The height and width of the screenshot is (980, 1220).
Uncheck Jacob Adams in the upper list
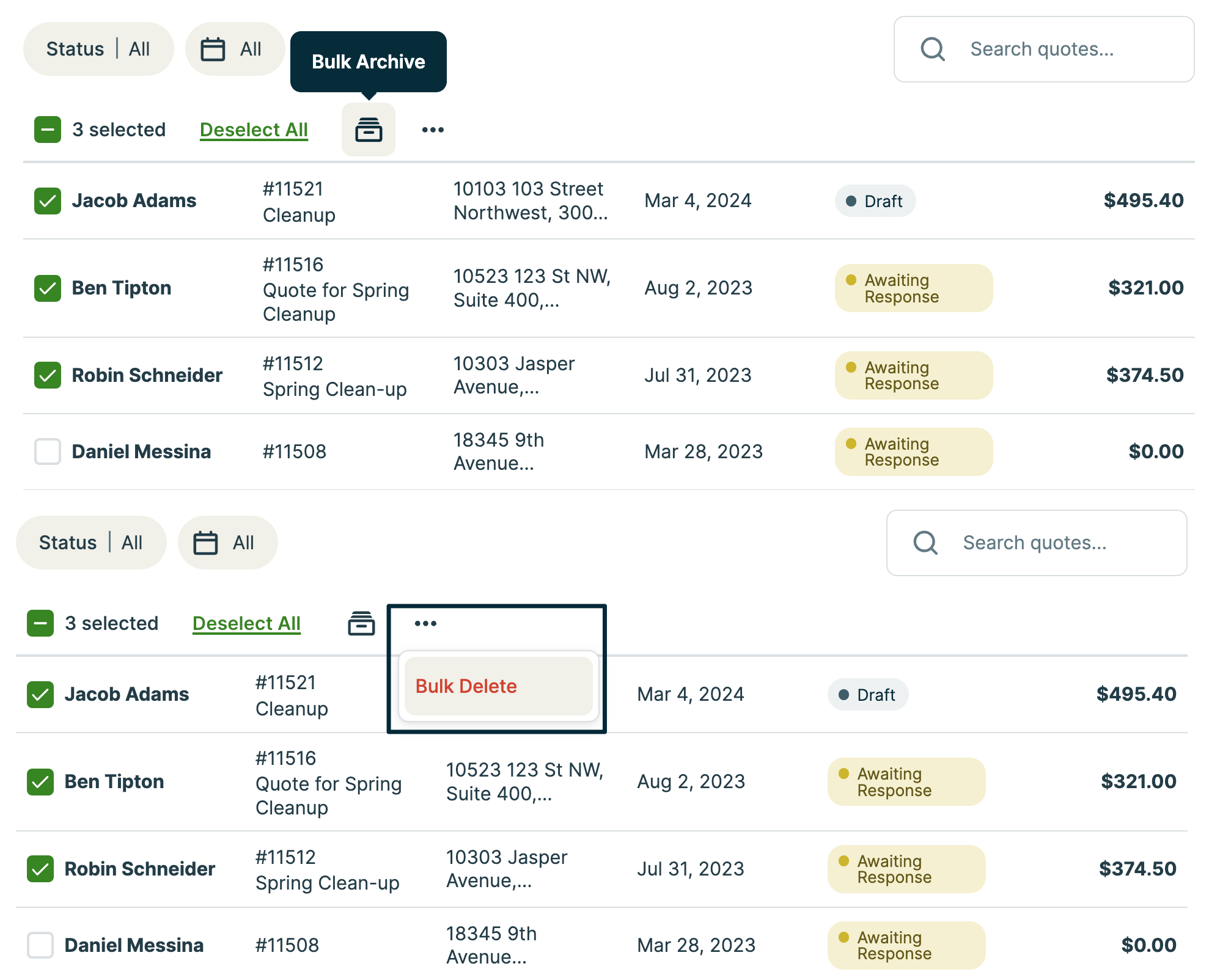48,201
